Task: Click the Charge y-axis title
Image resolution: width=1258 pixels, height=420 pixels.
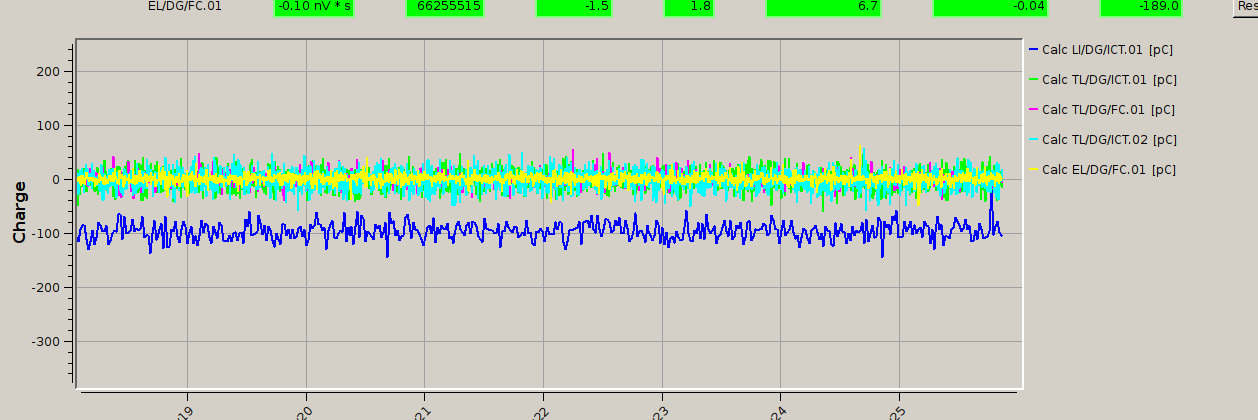Action: point(19,211)
